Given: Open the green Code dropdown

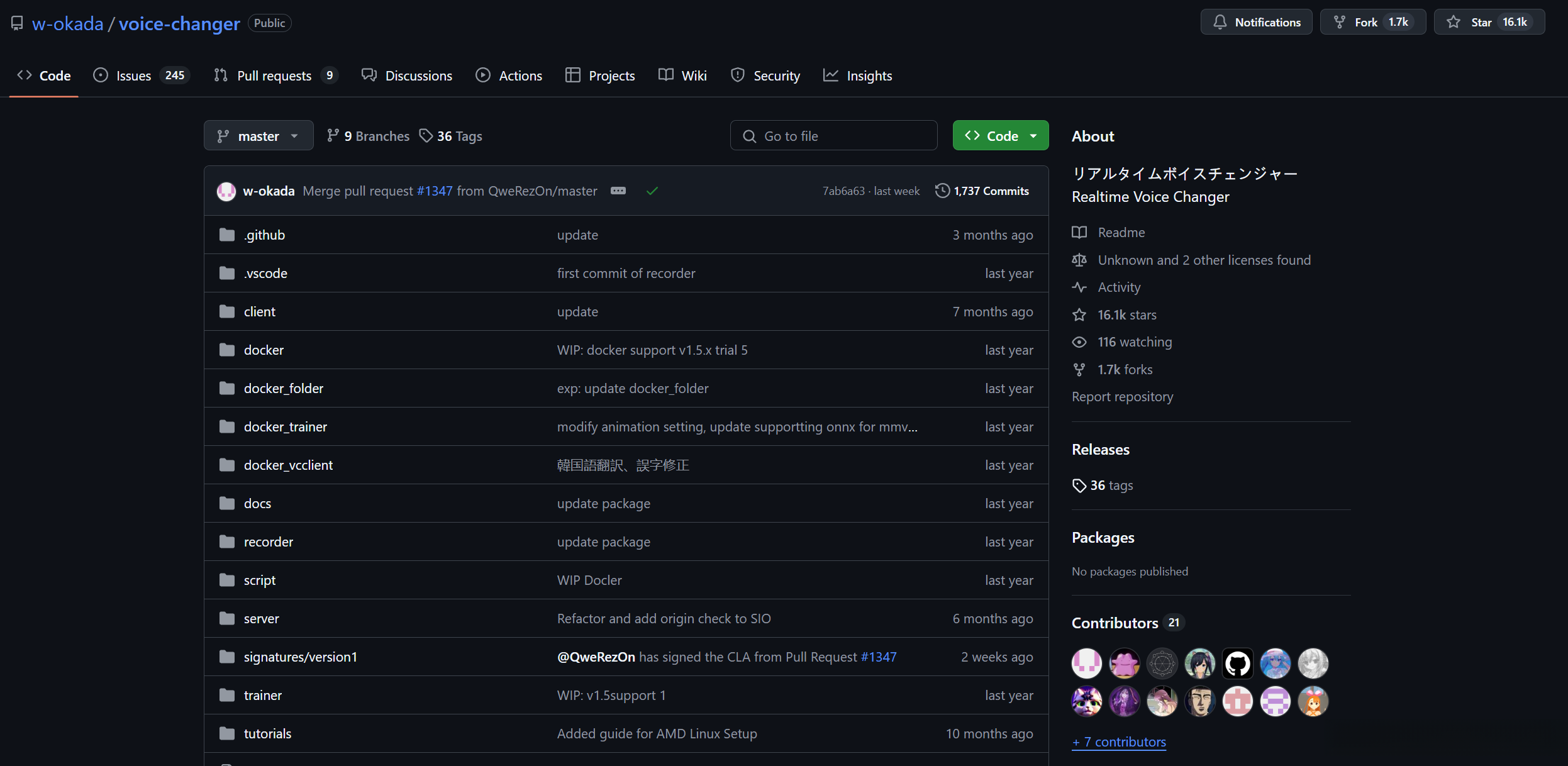Looking at the screenshot, I should [1000, 136].
